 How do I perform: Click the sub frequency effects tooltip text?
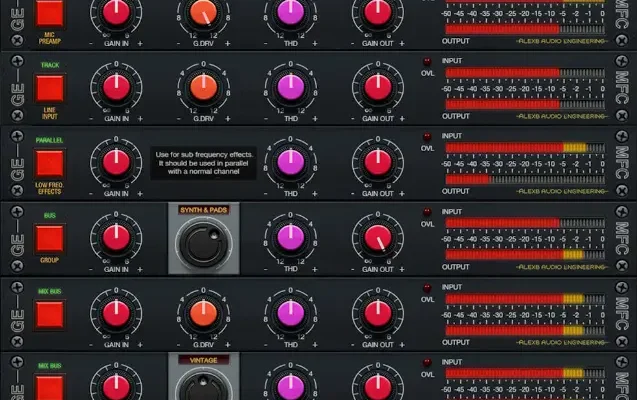pyautogui.click(x=203, y=162)
